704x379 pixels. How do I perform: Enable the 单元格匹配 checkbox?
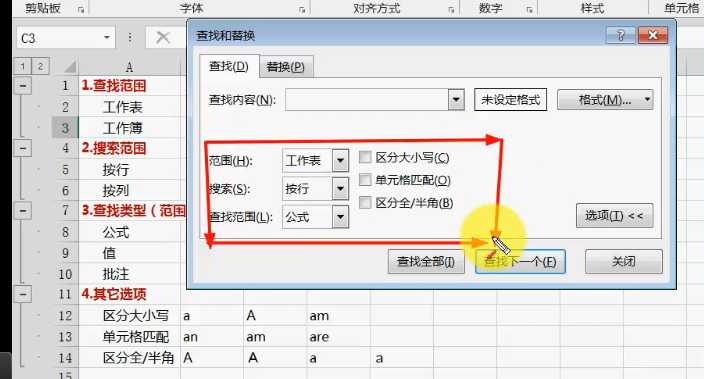click(365, 180)
